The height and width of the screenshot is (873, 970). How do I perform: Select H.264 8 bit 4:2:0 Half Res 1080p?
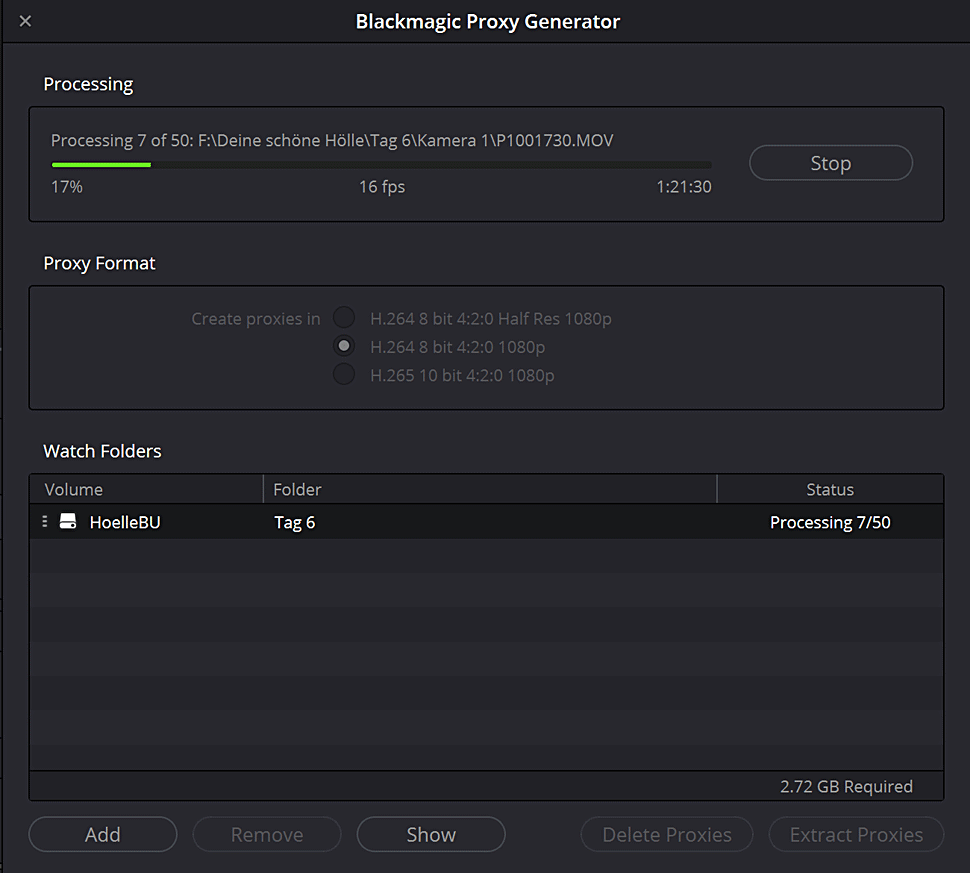[x=344, y=318]
